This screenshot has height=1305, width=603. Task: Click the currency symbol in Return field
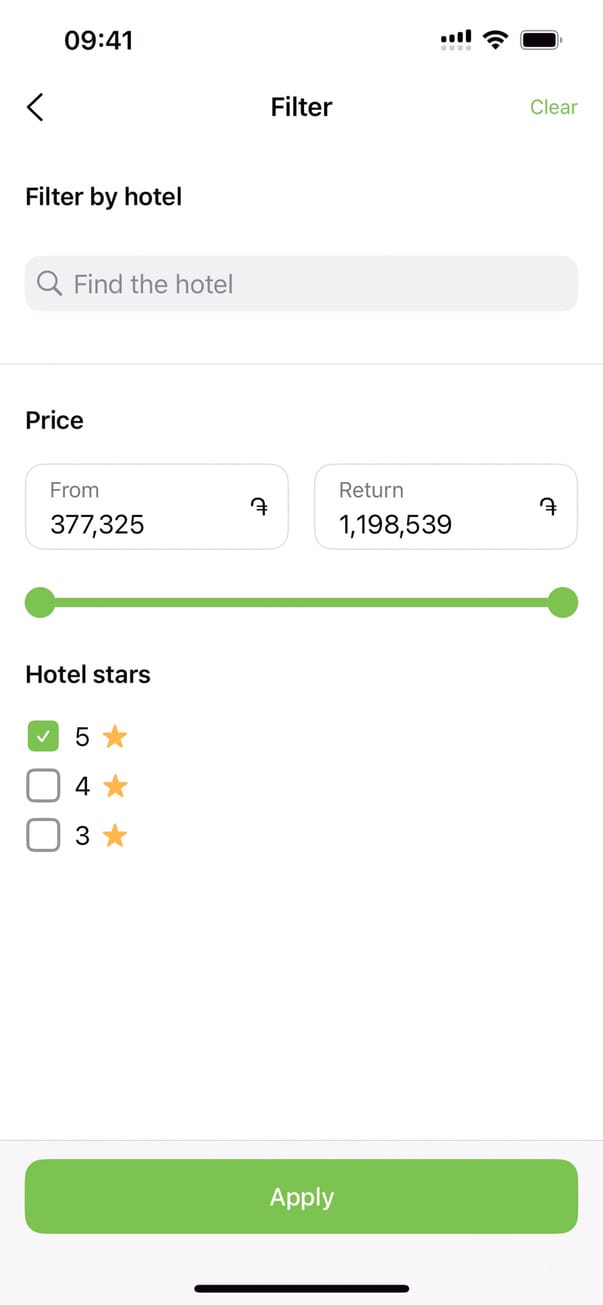click(x=548, y=507)
